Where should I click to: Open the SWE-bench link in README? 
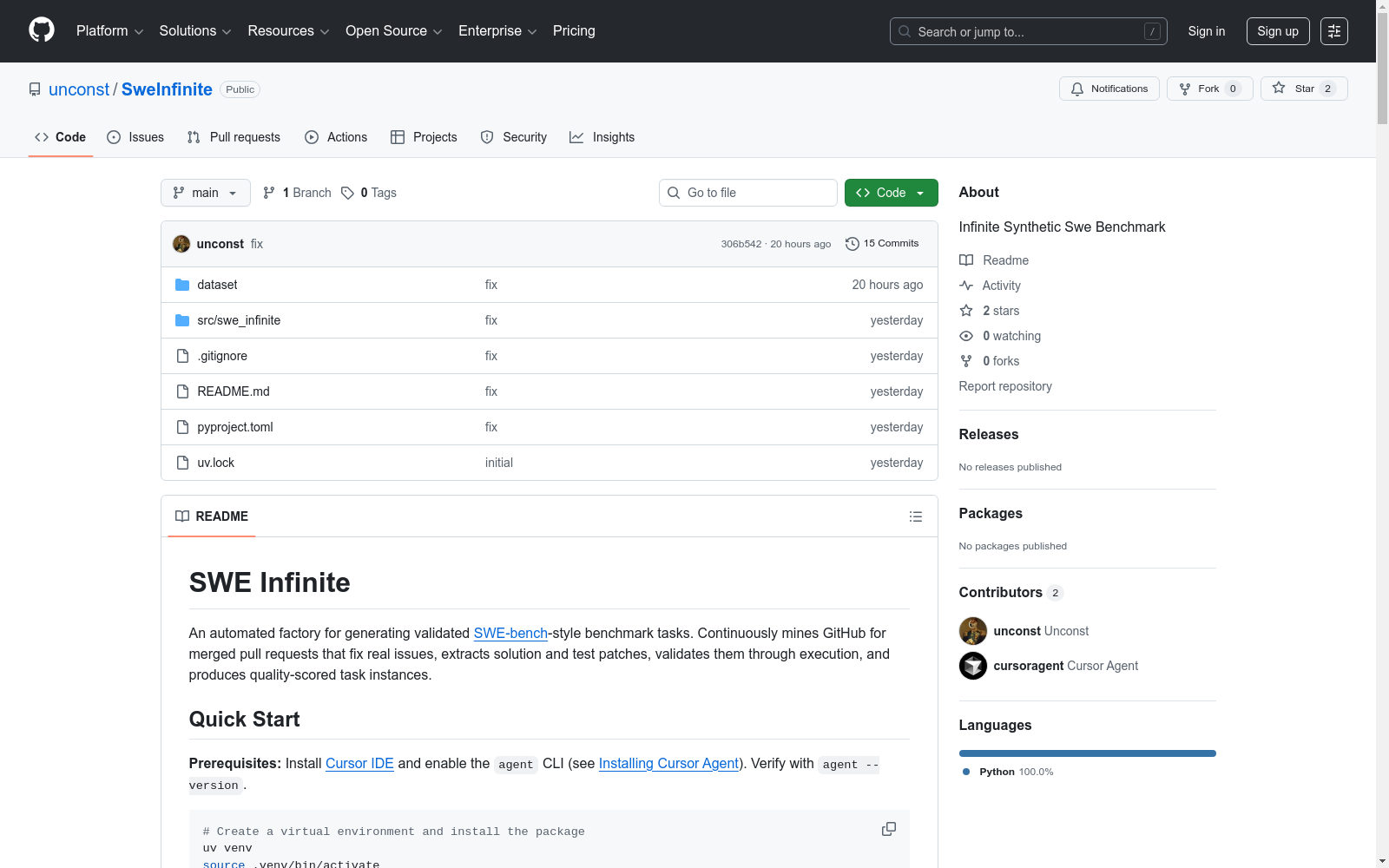pyautogui.click(x=510, y=634)
